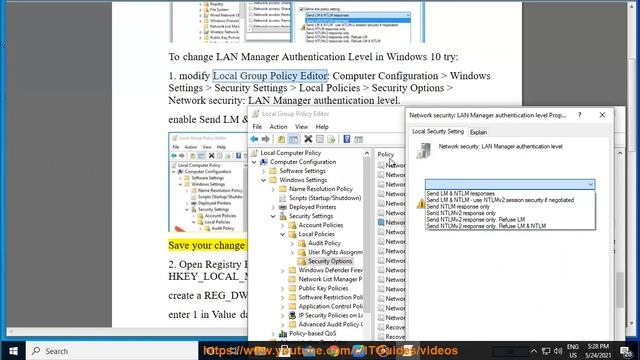Close the LAN Manager properties dialog
This screenshot has width=640, height=360.
point(602,115)
